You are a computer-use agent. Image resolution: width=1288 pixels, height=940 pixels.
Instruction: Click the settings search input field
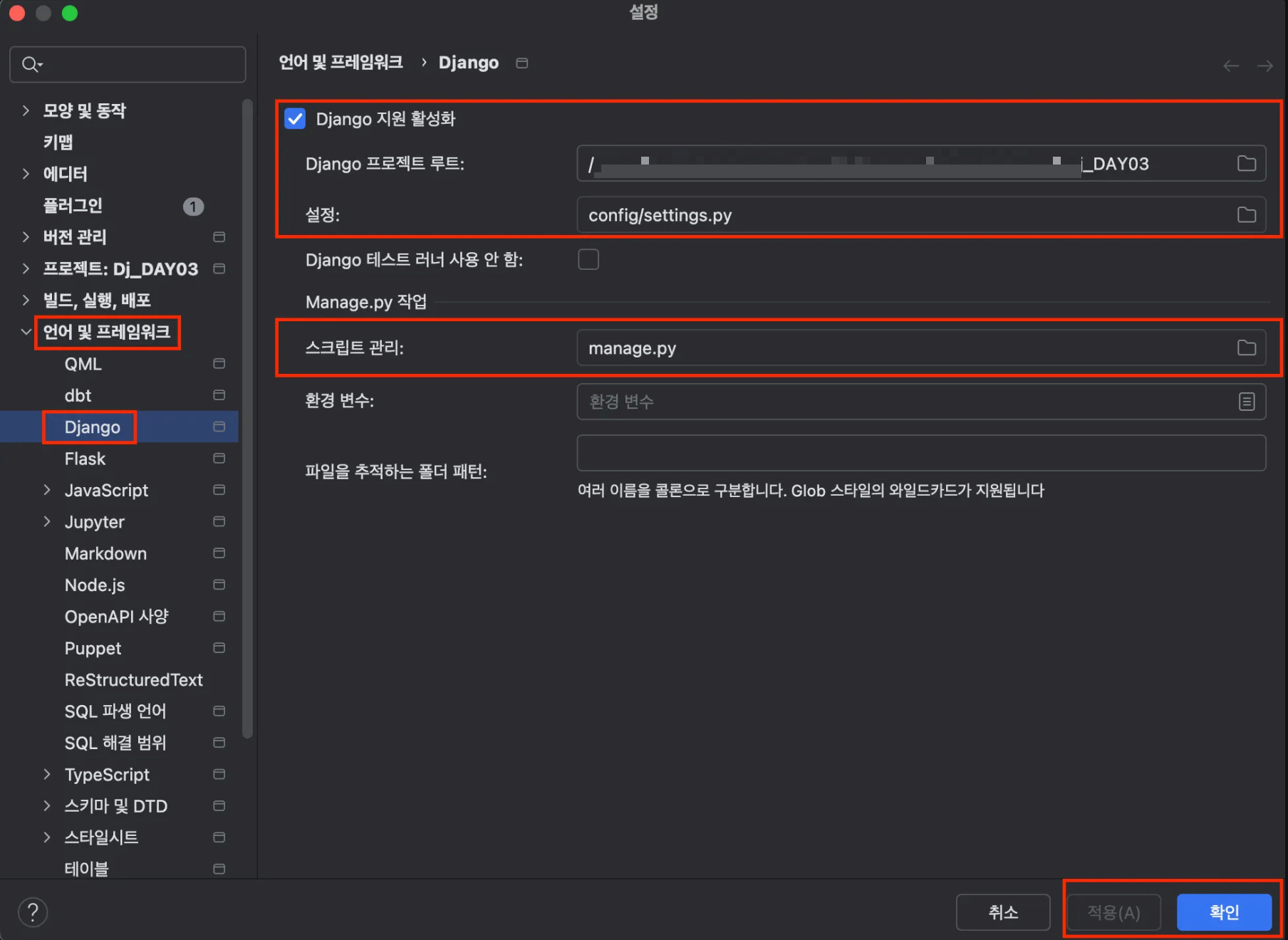click(x=128, y=65)
